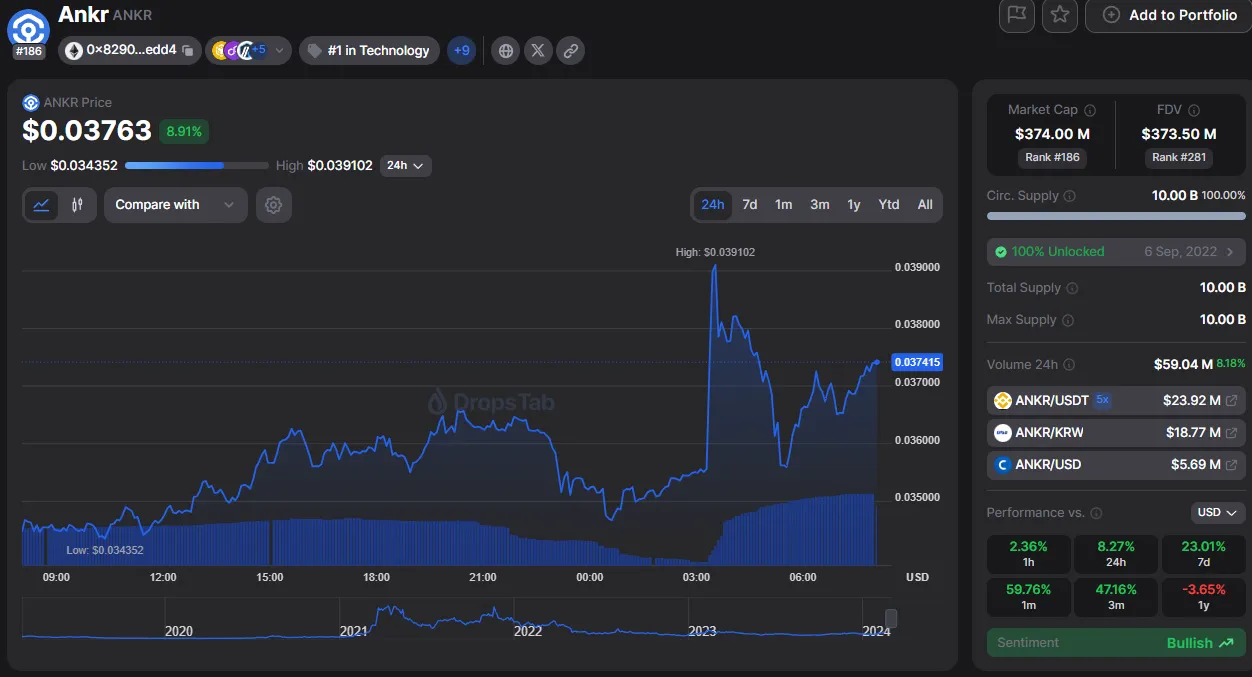
Task: Switch to candlestick chart view
Action: point(77,205)
